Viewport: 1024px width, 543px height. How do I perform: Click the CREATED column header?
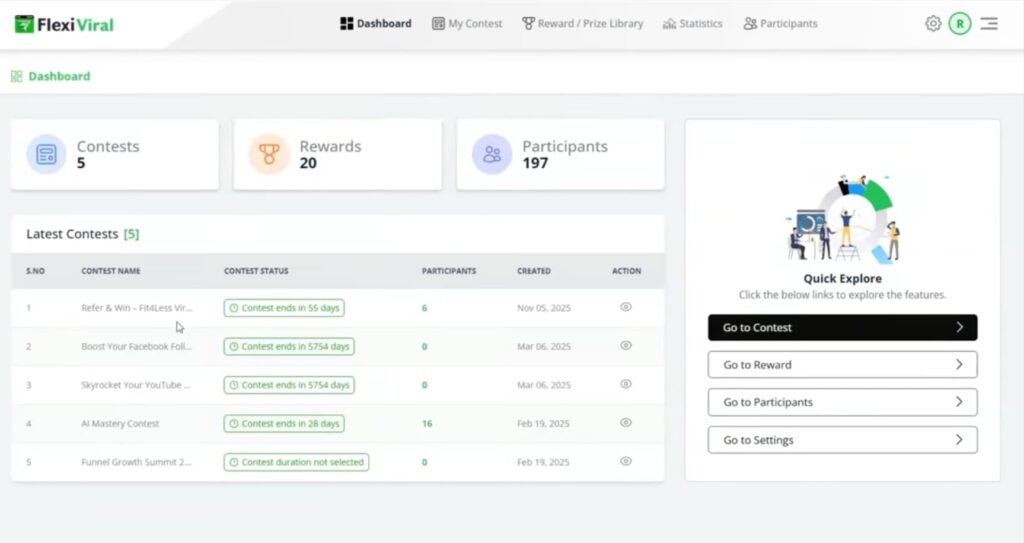pos(534,271)
